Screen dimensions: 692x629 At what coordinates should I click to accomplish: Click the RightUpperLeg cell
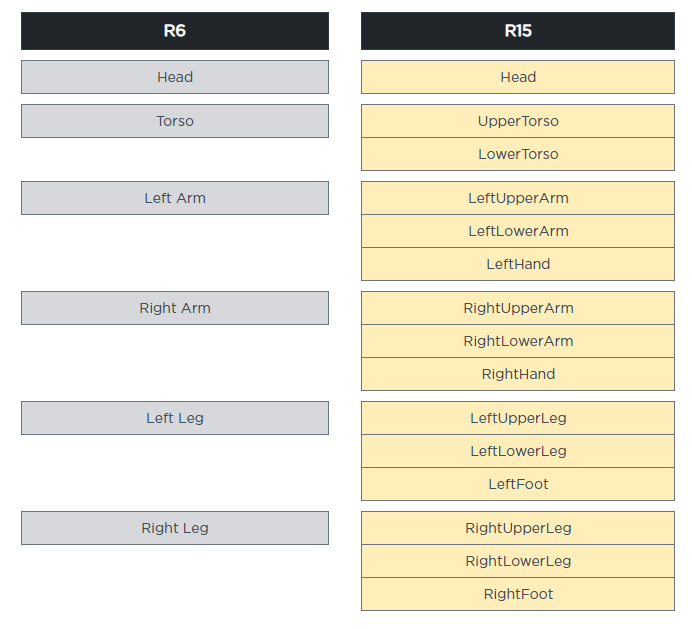click(x=518, y=528)
